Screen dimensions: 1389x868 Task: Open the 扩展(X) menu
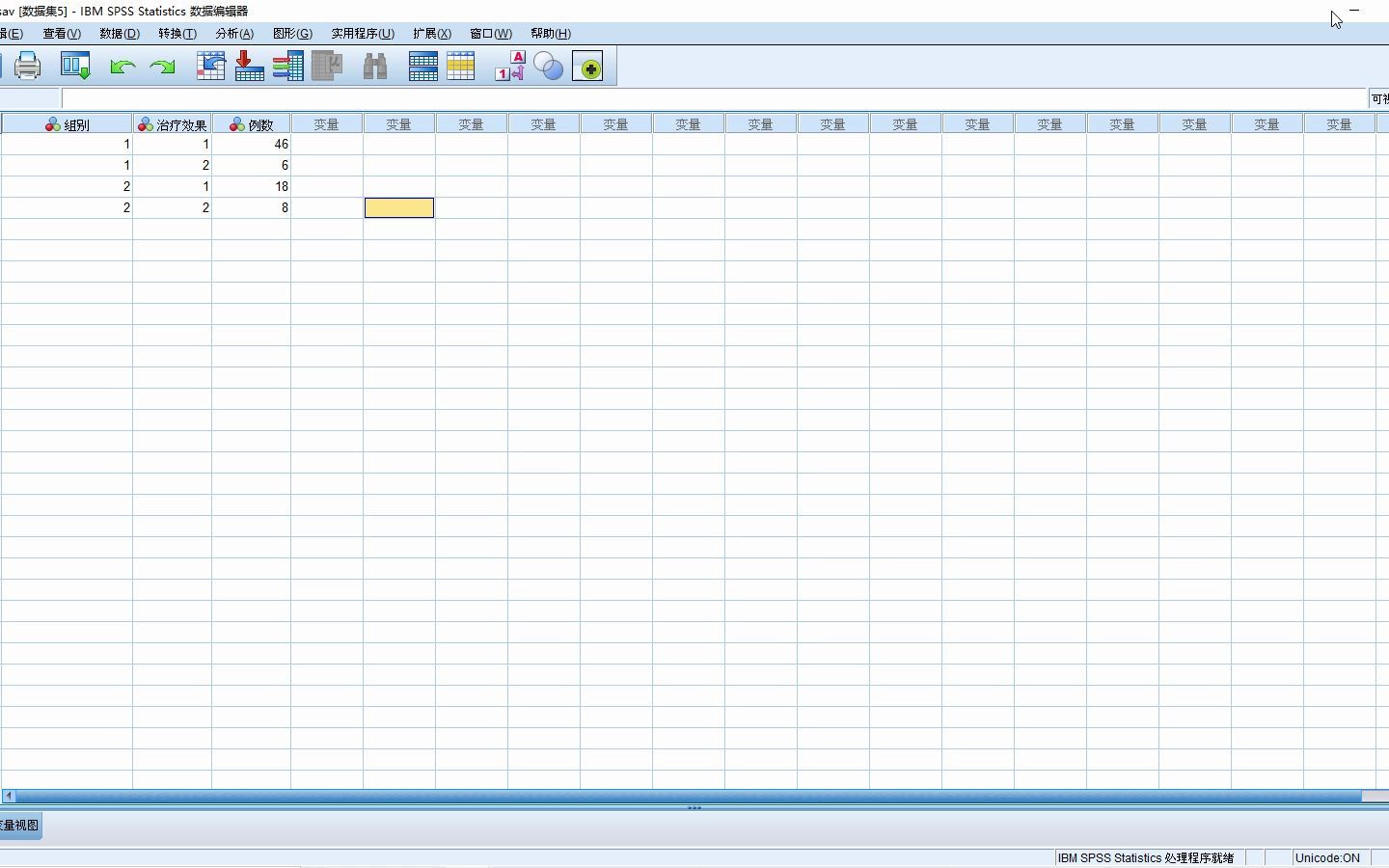(432, 34)
